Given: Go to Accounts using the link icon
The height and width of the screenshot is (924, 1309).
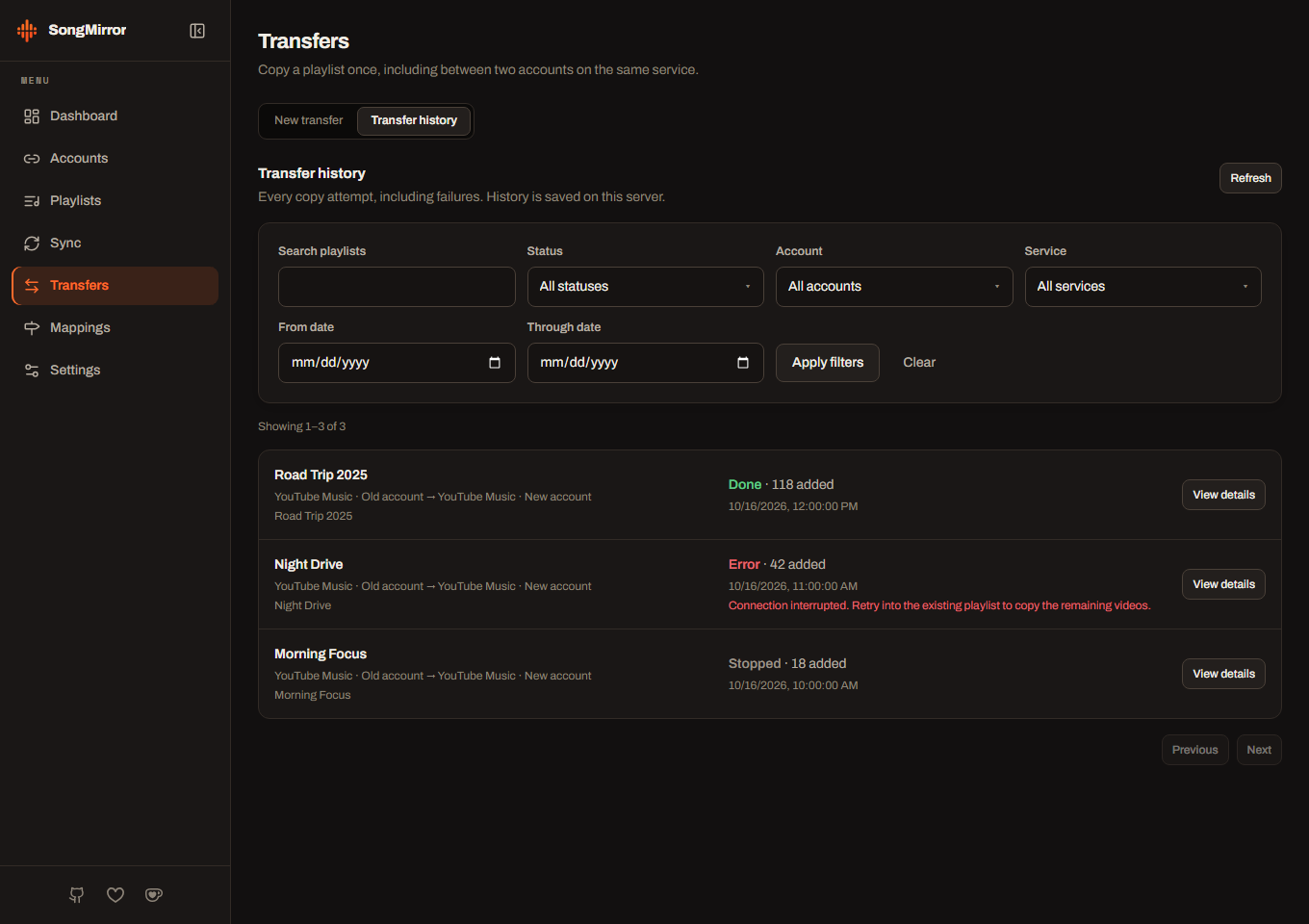Looking at the screenshot, I should coord(32,159).
